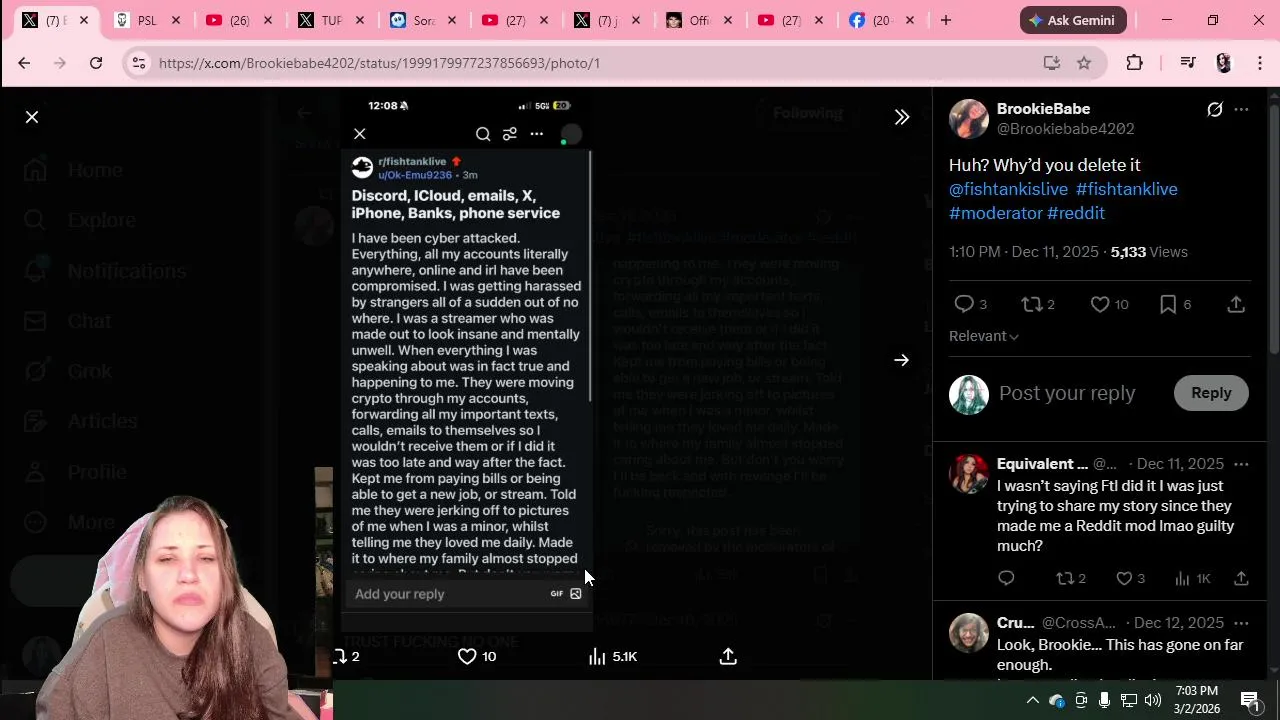The height and width of the screenshot is (720, 1280).
Task: Share BrookieBabe's tweet from the sidebar
Action: (x=1236, y=304)
